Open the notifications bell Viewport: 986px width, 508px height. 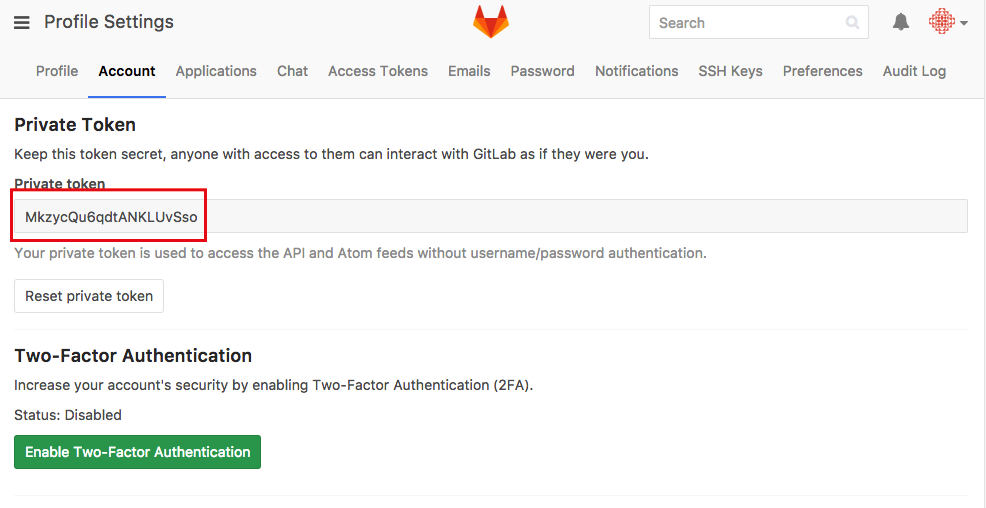(901, 22)
